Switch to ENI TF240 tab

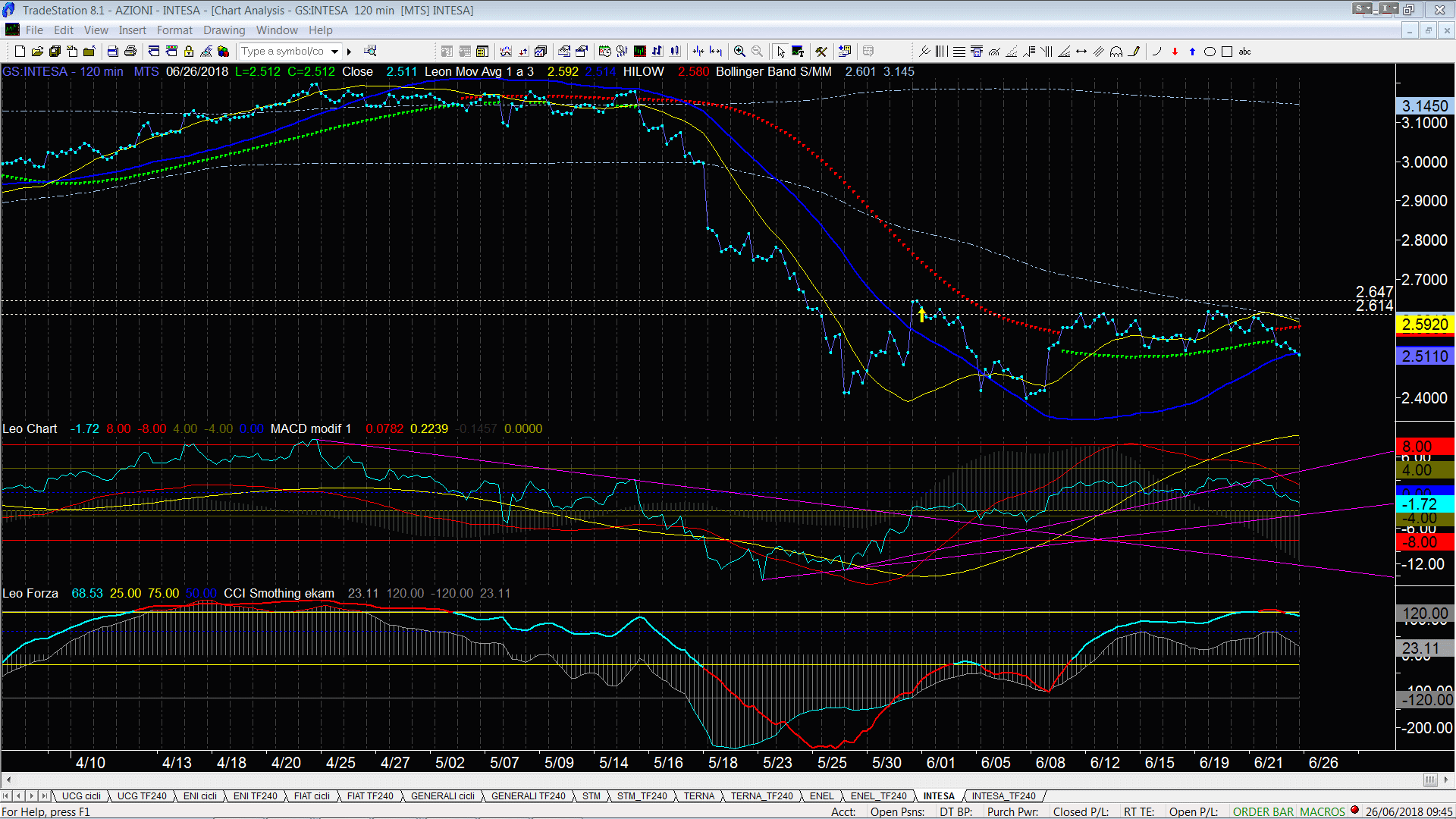point(255,796)
